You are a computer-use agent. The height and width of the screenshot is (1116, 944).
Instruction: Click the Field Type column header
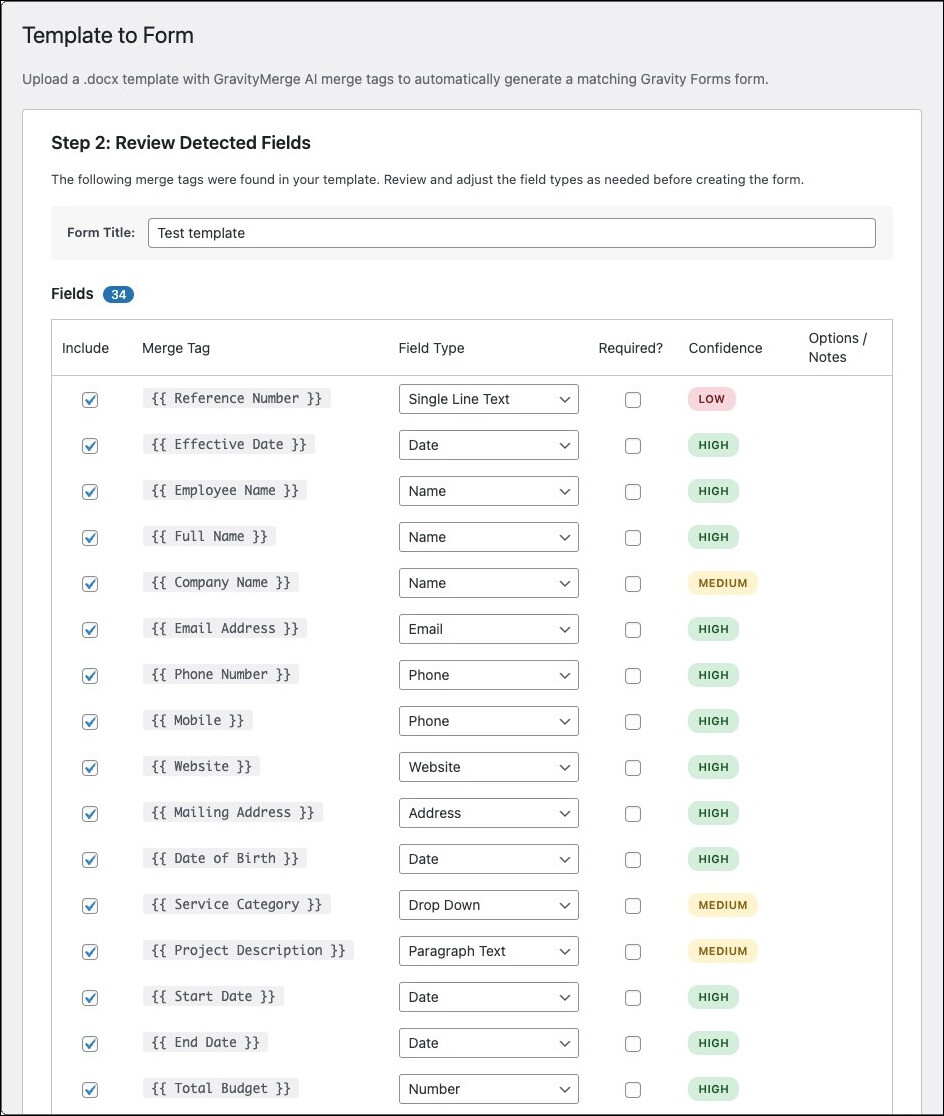[x=431, y=348]
